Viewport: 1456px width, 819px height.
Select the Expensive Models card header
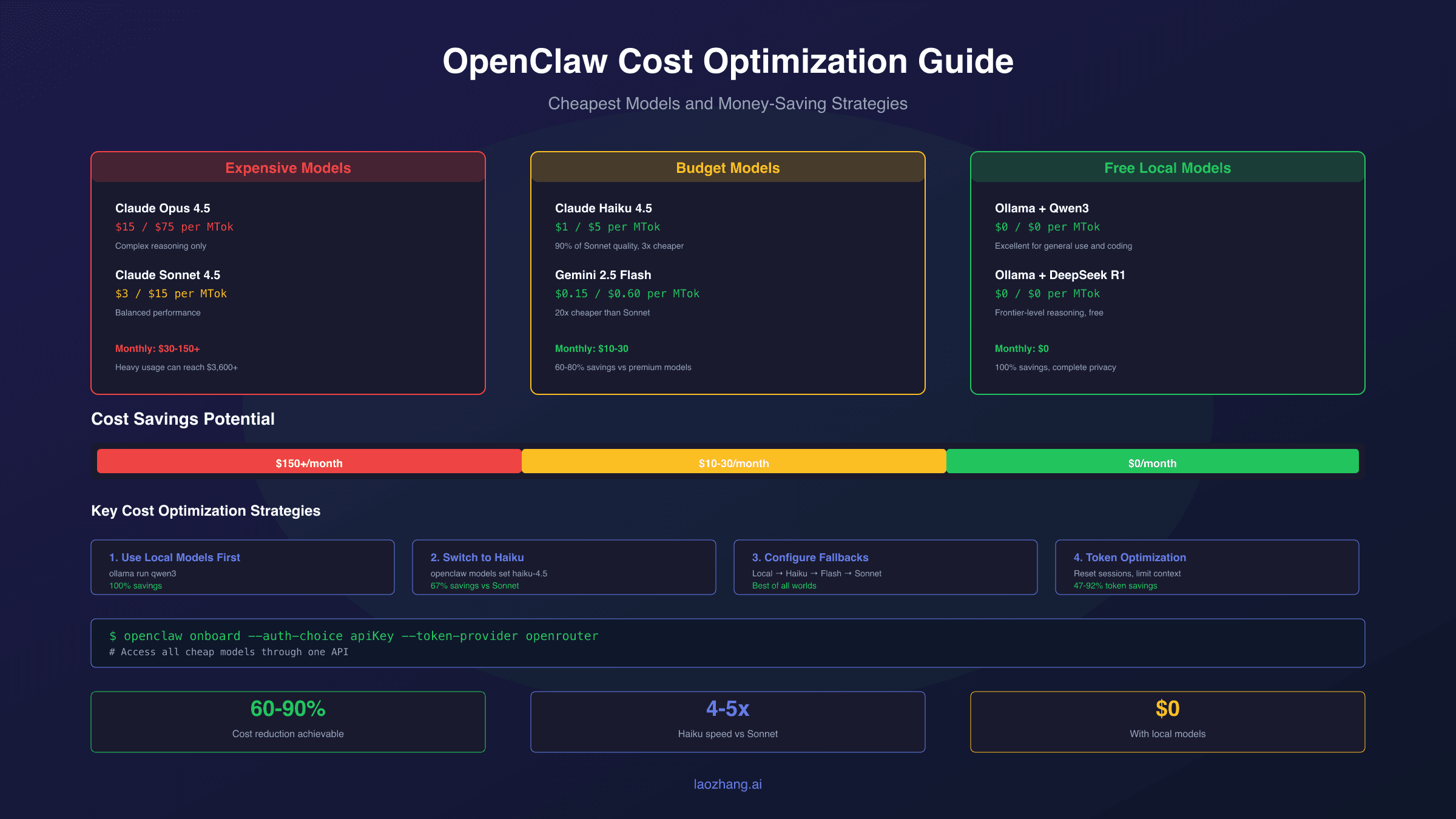point(288,168)
